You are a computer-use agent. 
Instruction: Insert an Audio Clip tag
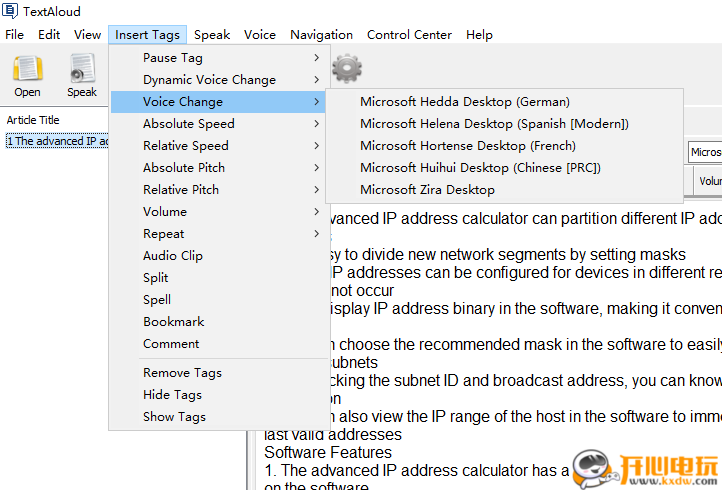click(173, 256)
